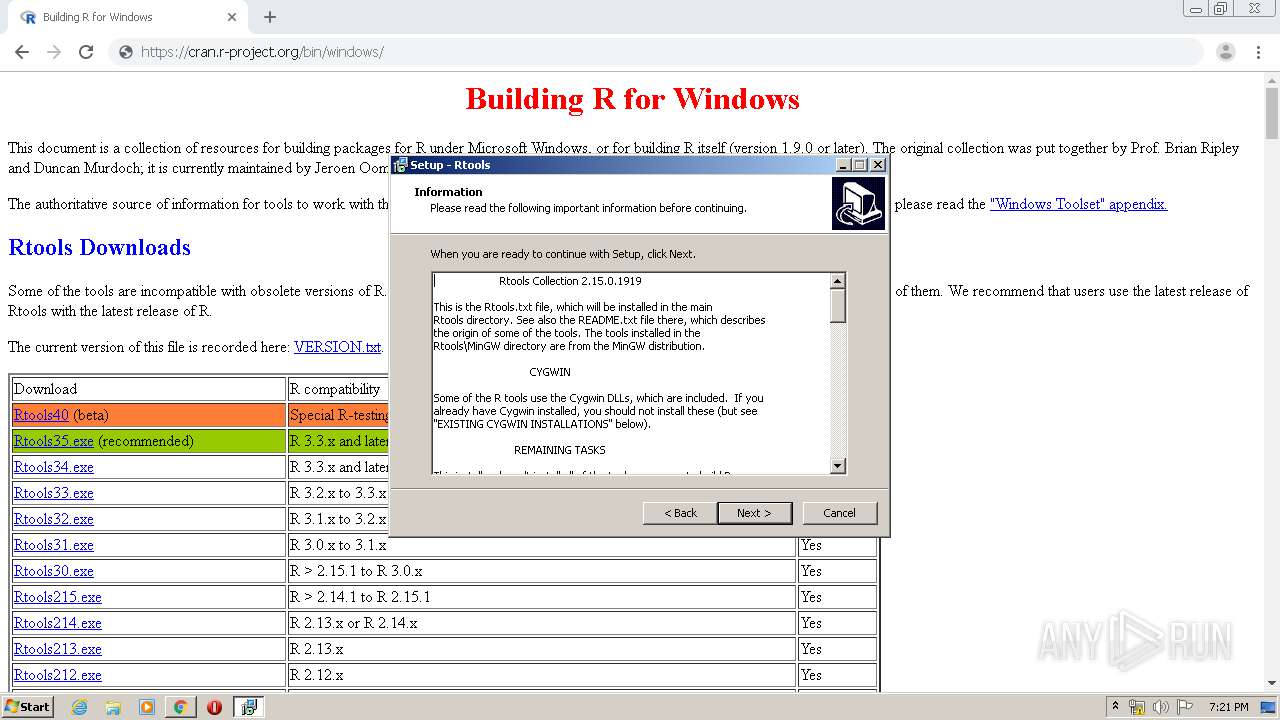Open Windows Explorer folder in taskbar
The image size is (1280, 720).
(113, 707)
